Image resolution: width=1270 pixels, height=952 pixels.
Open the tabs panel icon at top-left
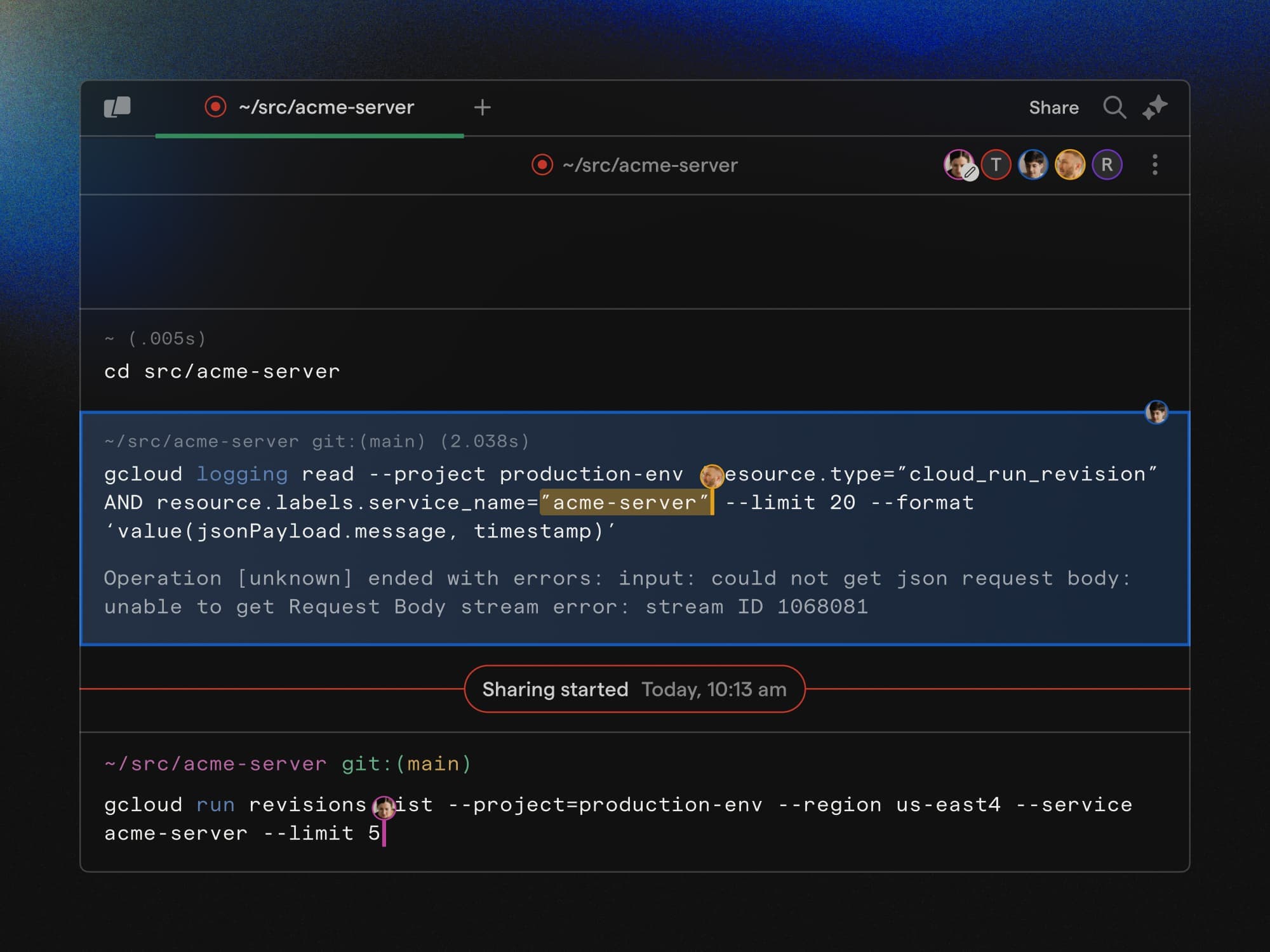(x=117, y=107)
